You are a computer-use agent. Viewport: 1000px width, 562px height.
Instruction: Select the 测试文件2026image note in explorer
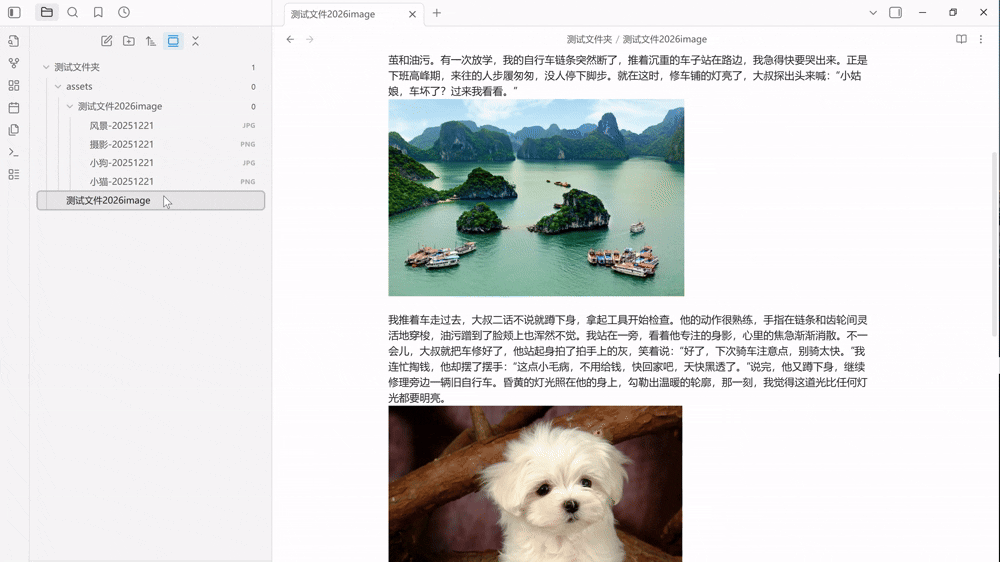[x=151, y=200]
